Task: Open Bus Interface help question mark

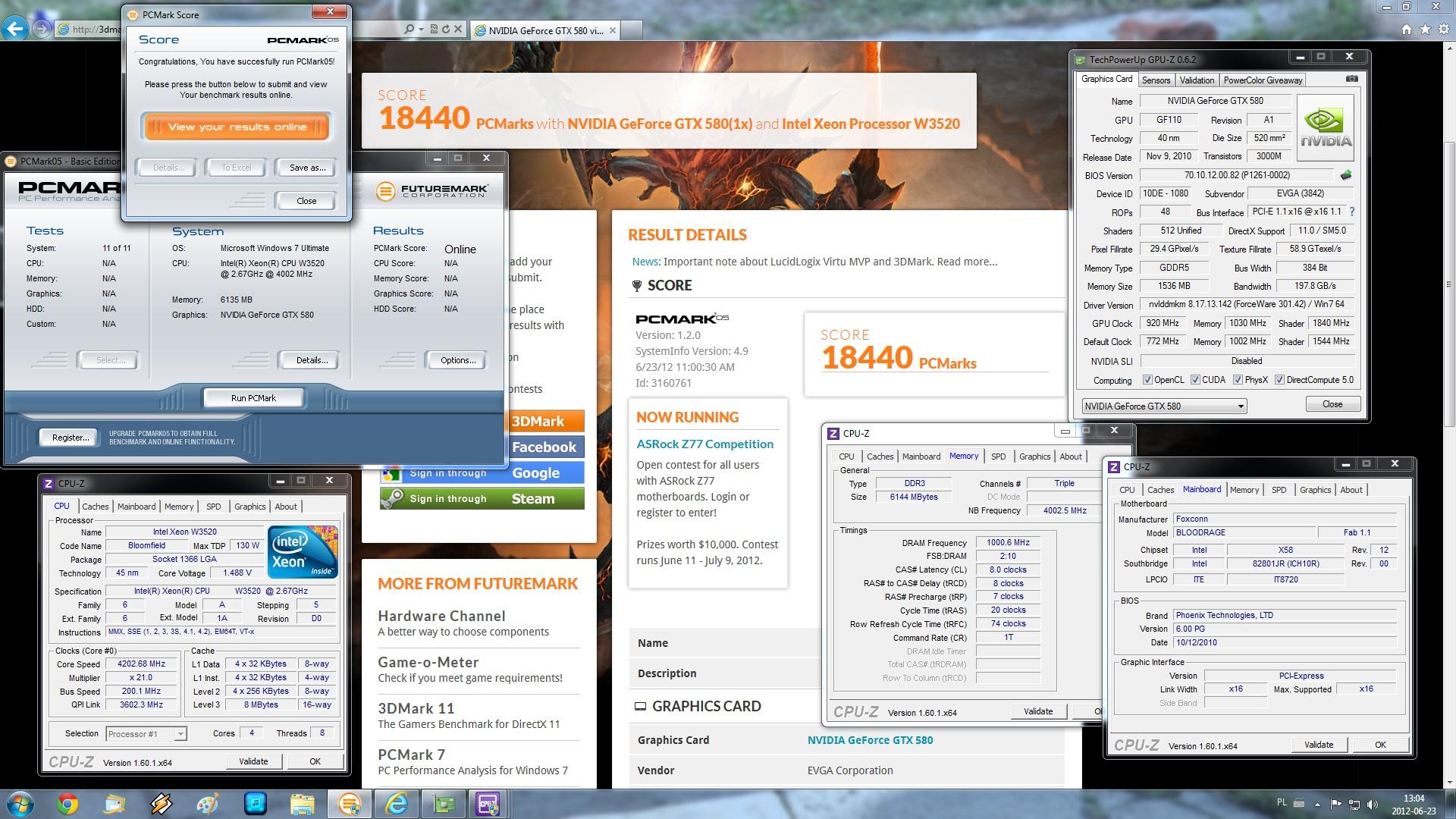Action: coord(1351,212)
